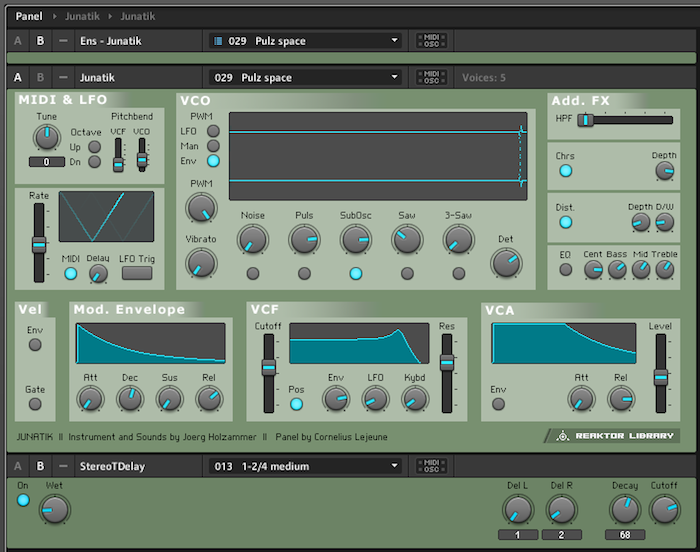
Task: Toggle the Chrs chorus switch
Action: [x=566, y=171]
